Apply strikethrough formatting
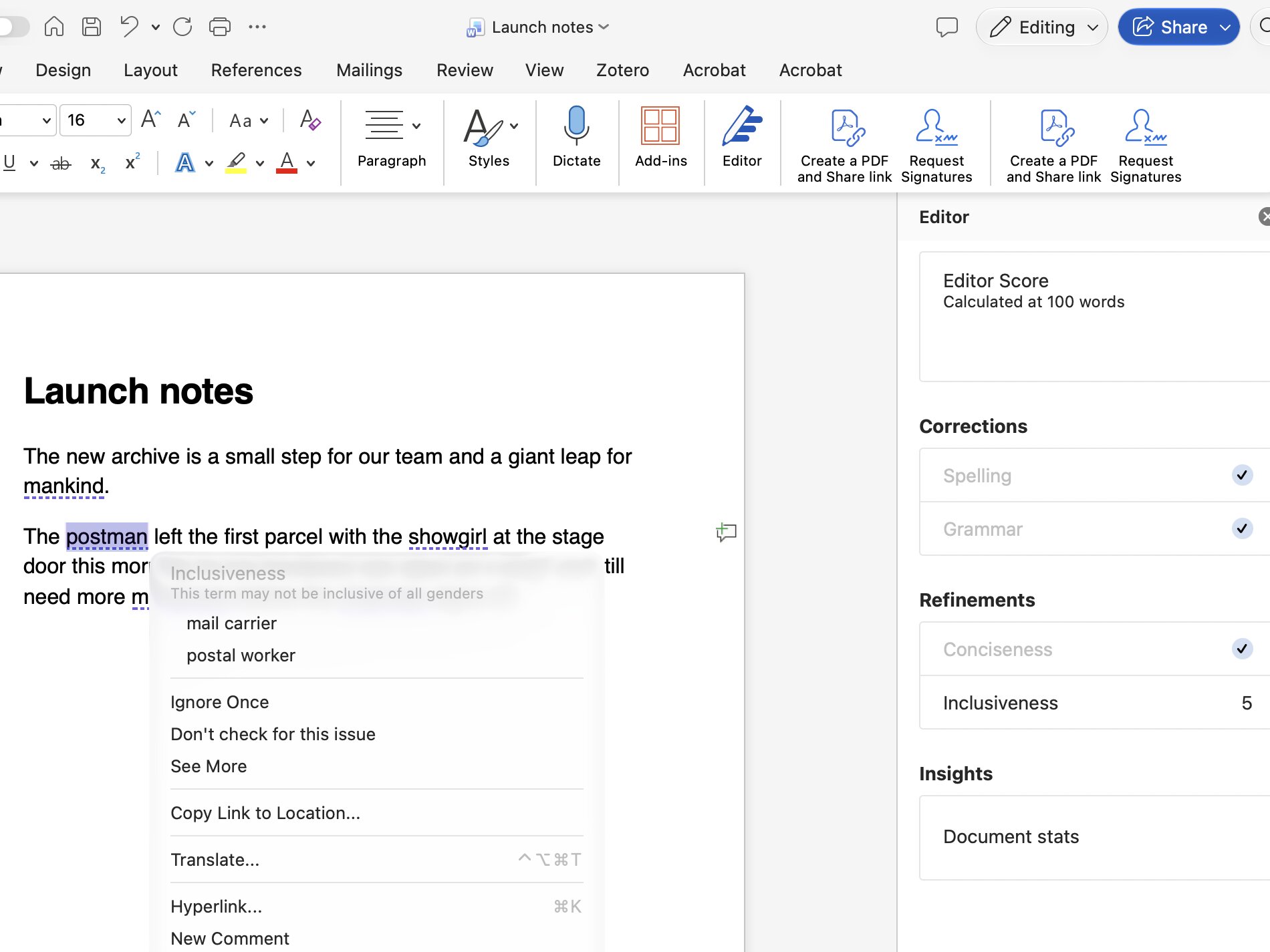The image size is (1270, 952). pos(61,163)
